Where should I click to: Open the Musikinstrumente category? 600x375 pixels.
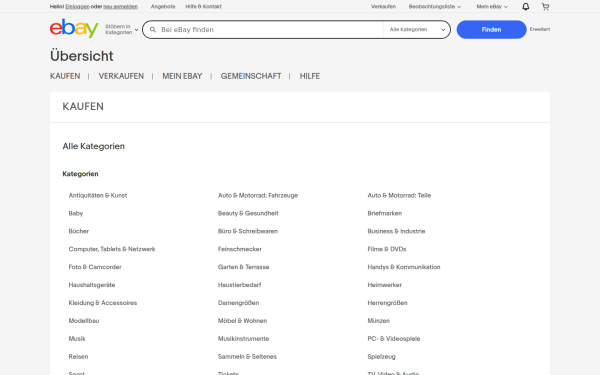point(243,339)
